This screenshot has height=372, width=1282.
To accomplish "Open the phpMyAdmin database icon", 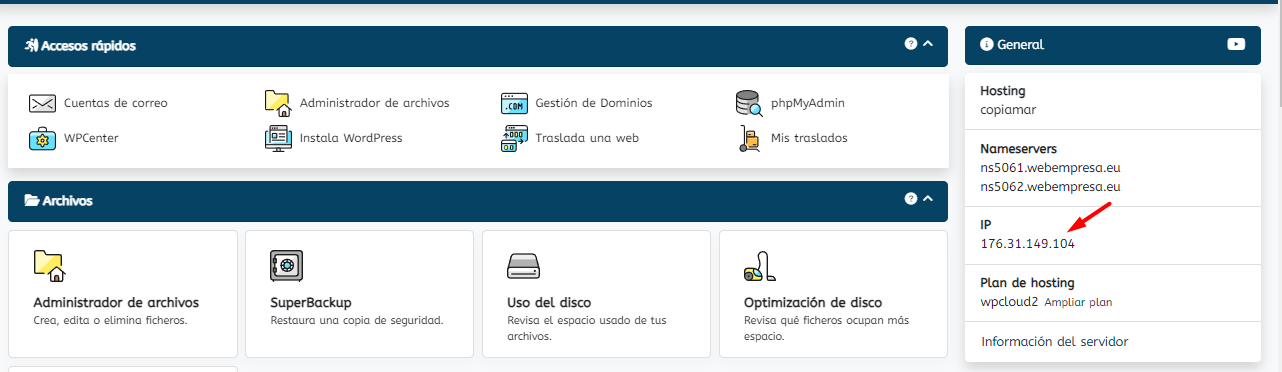I will point(749,103).
